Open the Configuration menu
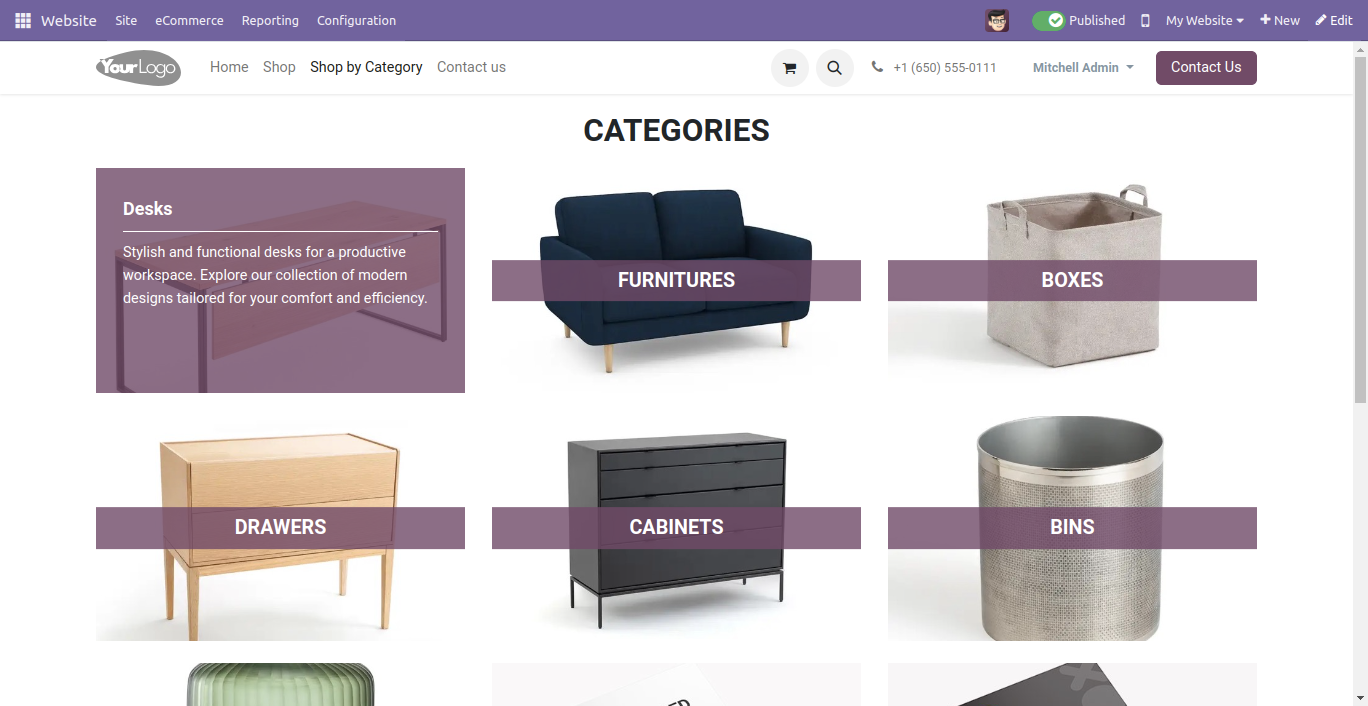This screenshot has width=1368, height=706. coord(356,20)
